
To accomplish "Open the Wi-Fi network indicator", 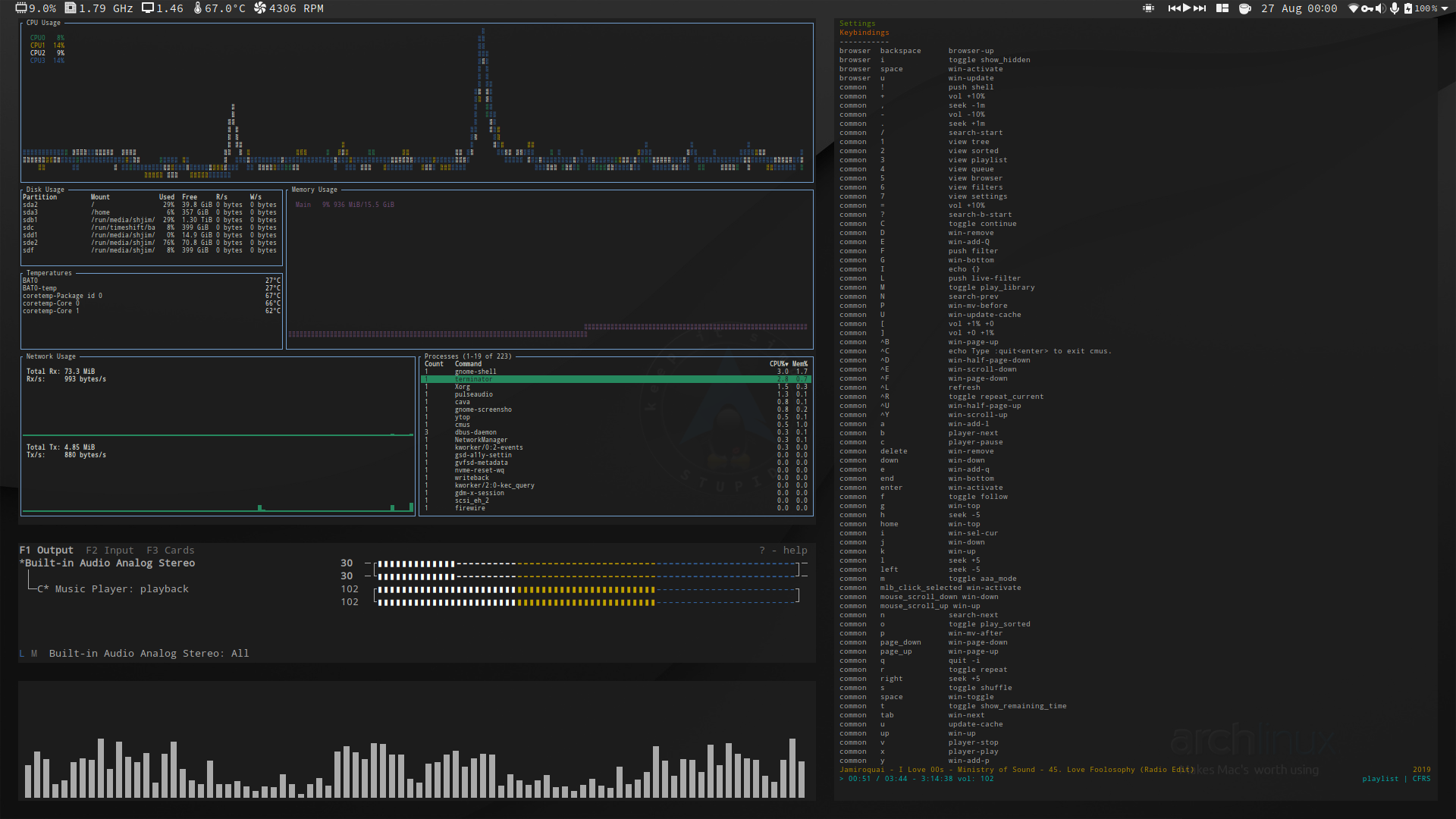I will click(x=1354, y=8).
